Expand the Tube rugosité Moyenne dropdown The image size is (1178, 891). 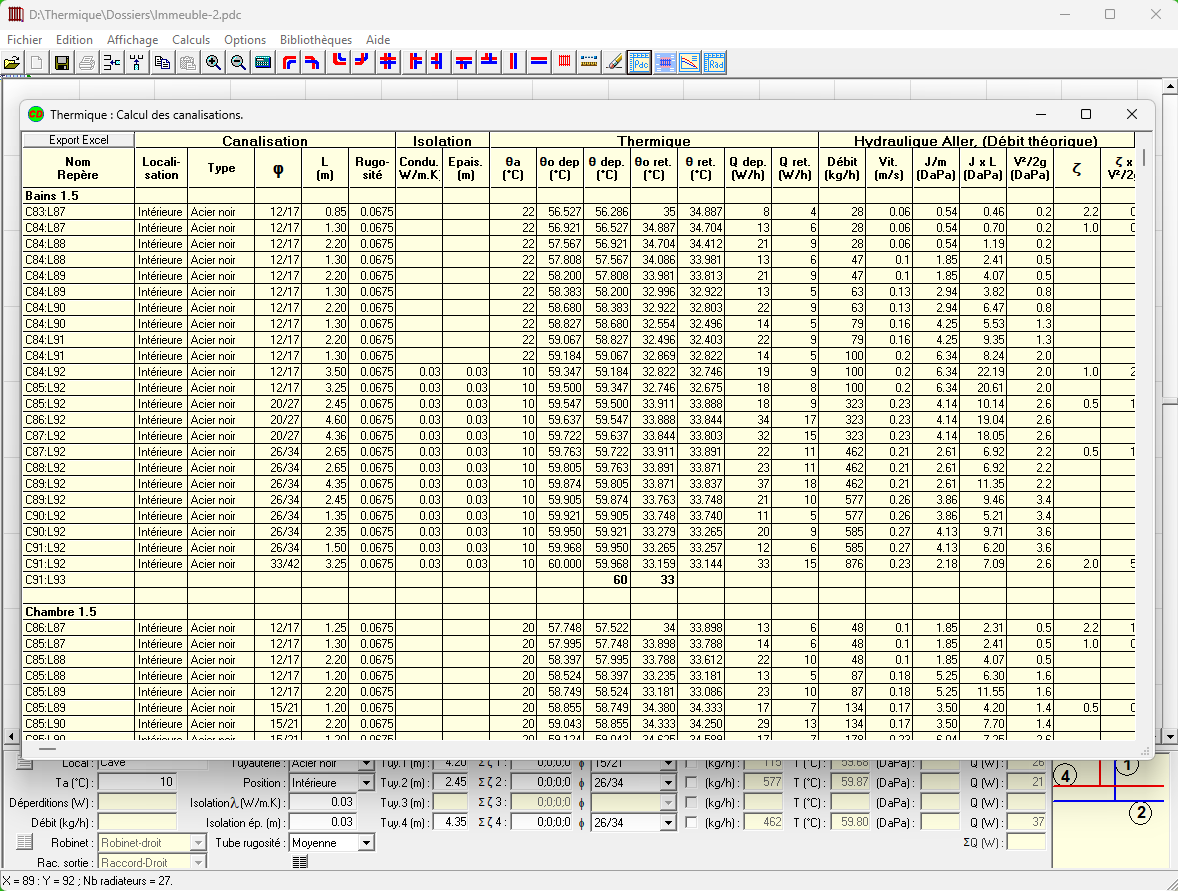[366, 843]
